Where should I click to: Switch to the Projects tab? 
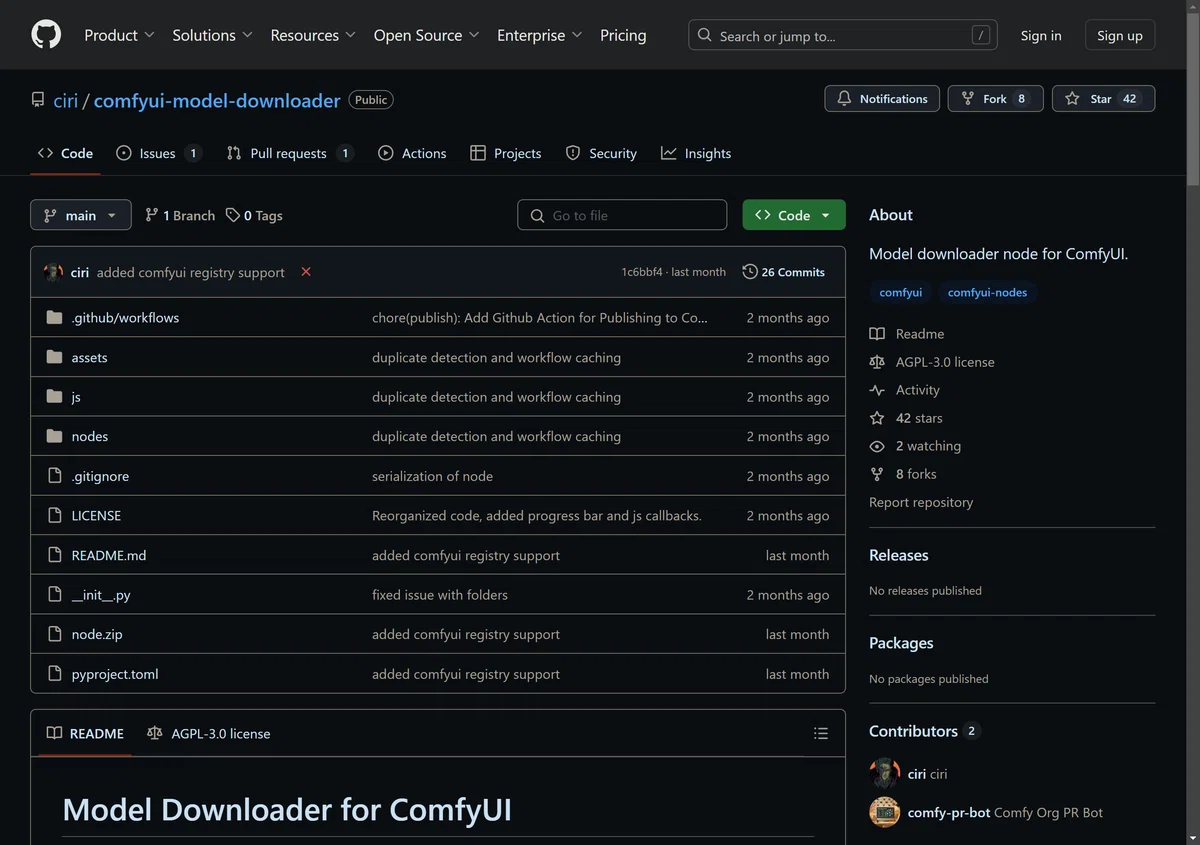[x=505, y=153]
